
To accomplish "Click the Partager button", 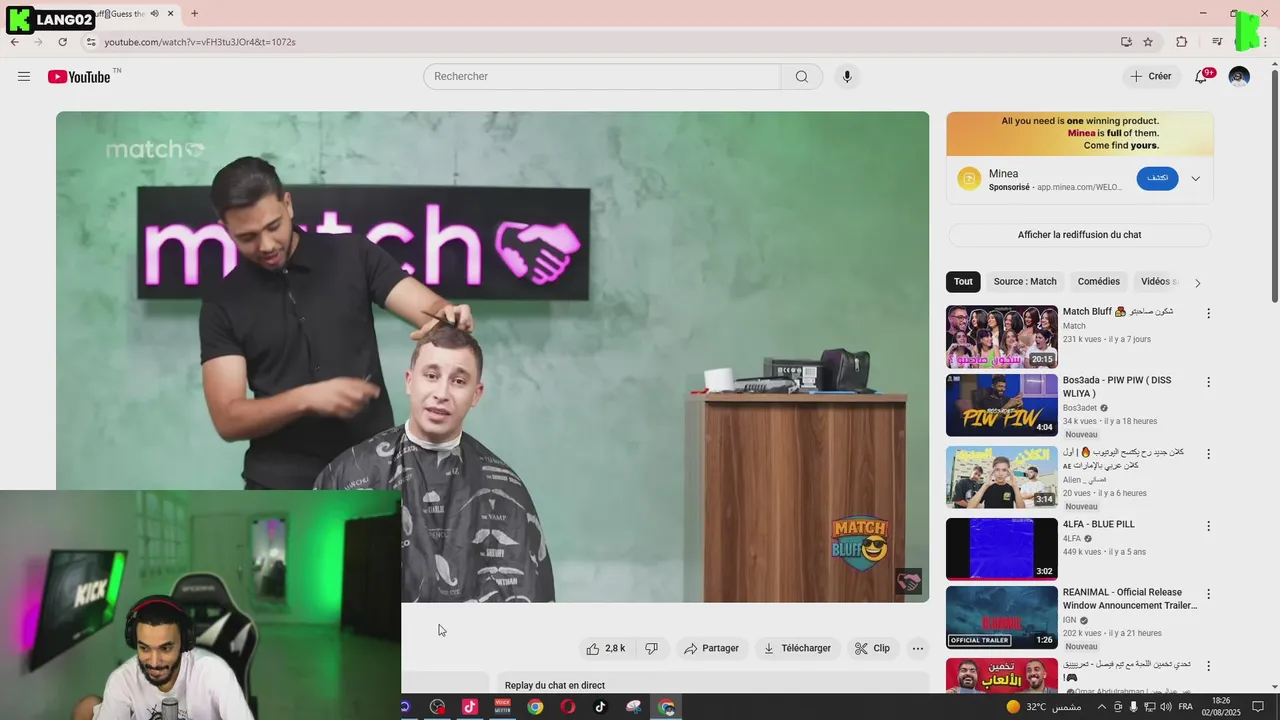I will pos(711,648).
